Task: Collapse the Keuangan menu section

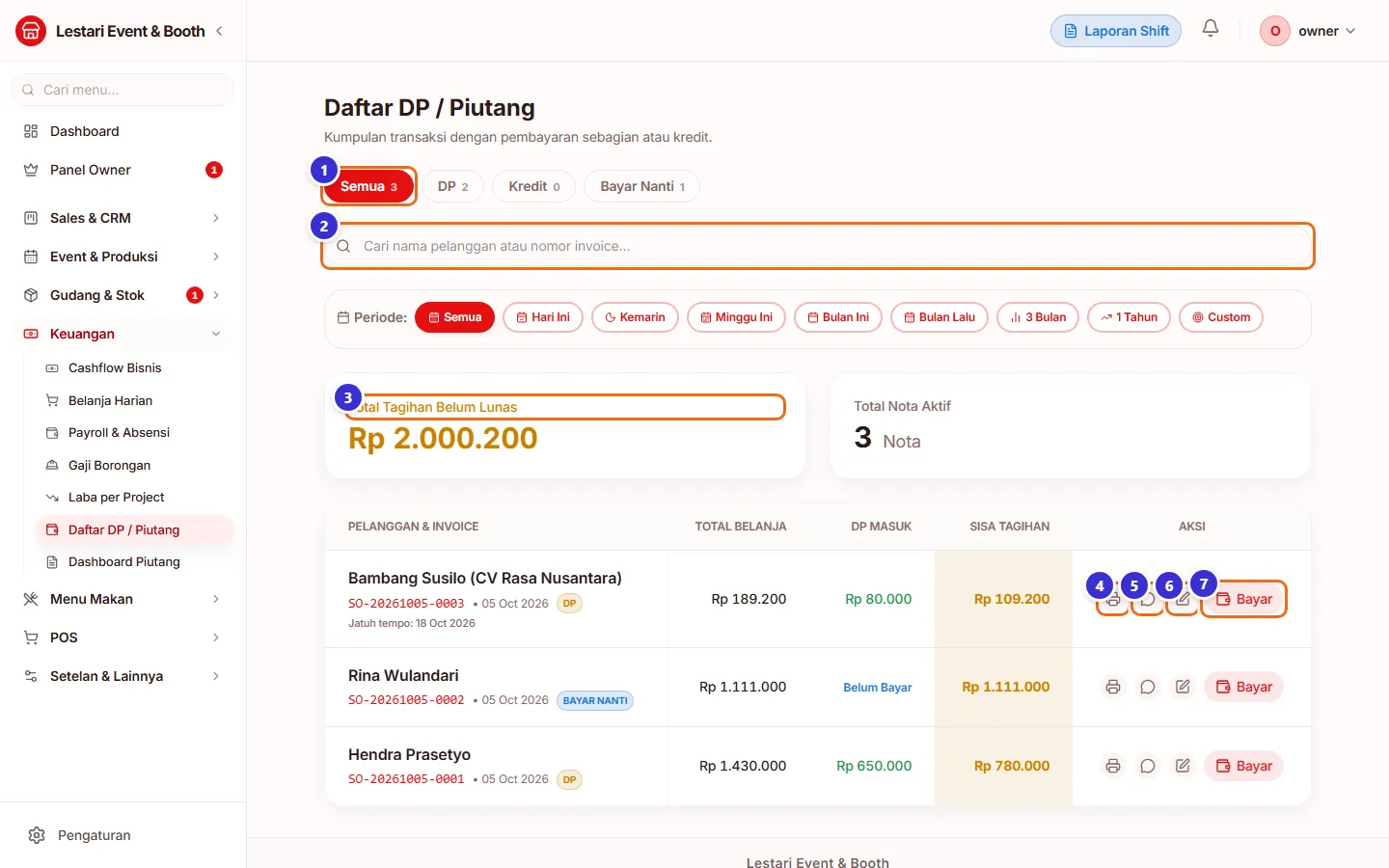Action: 123,334
